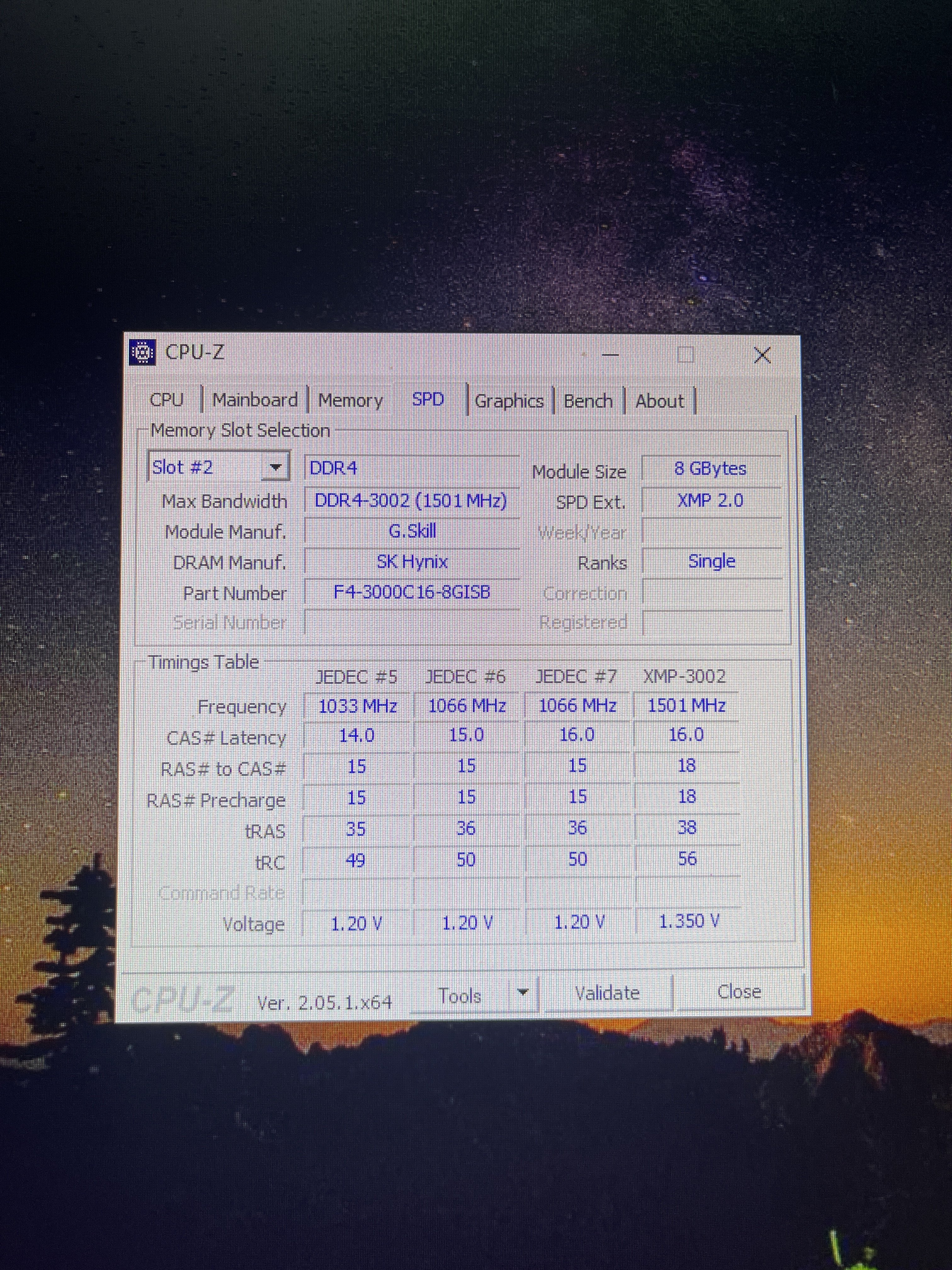Select the Memory tab

(350, 400)
